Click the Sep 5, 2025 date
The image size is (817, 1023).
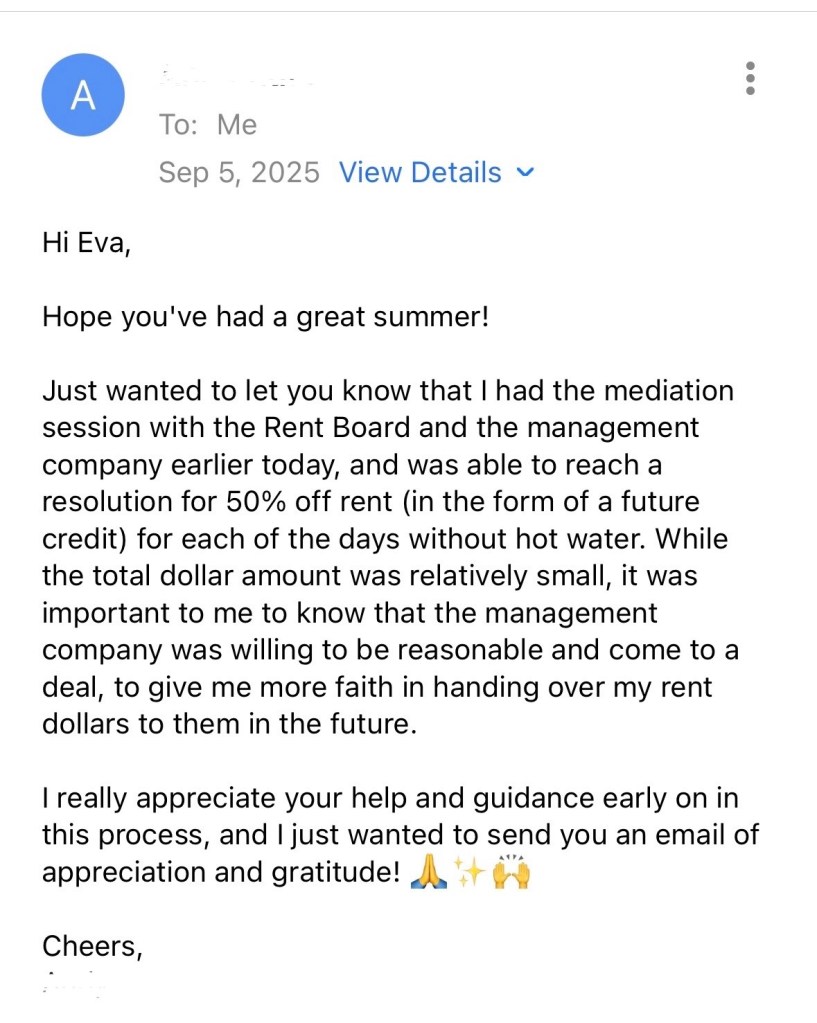[239, 172]
